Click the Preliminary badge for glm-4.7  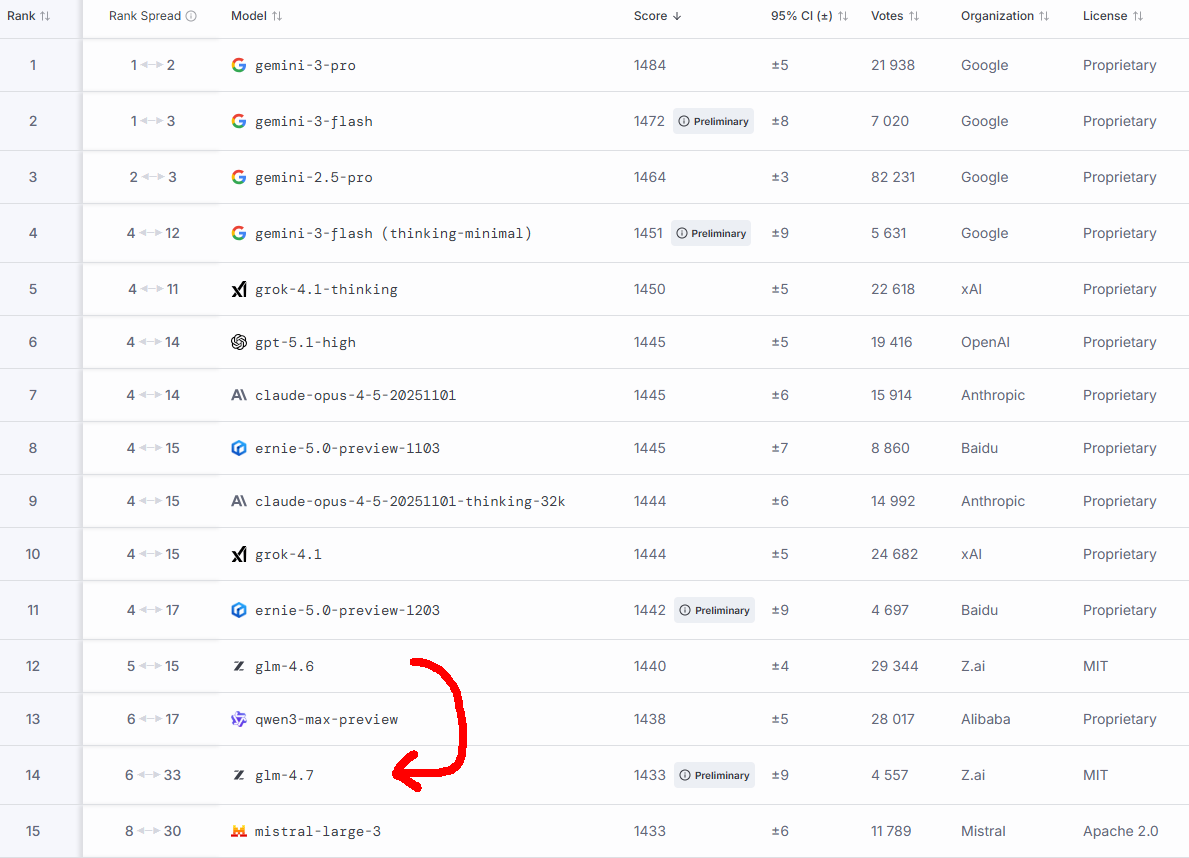coord(714,775)
